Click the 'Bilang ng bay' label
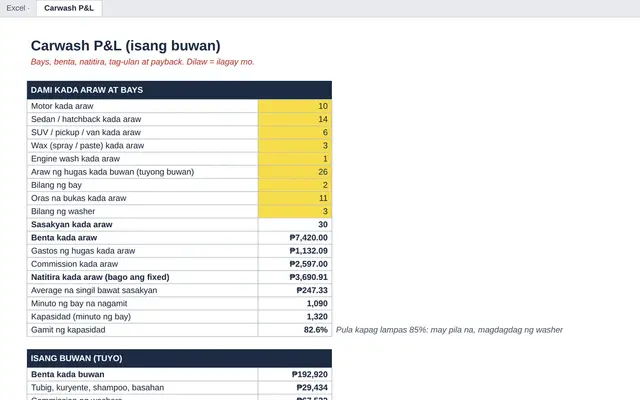This screenshot has height=400, width=640. tap(56, 185)
